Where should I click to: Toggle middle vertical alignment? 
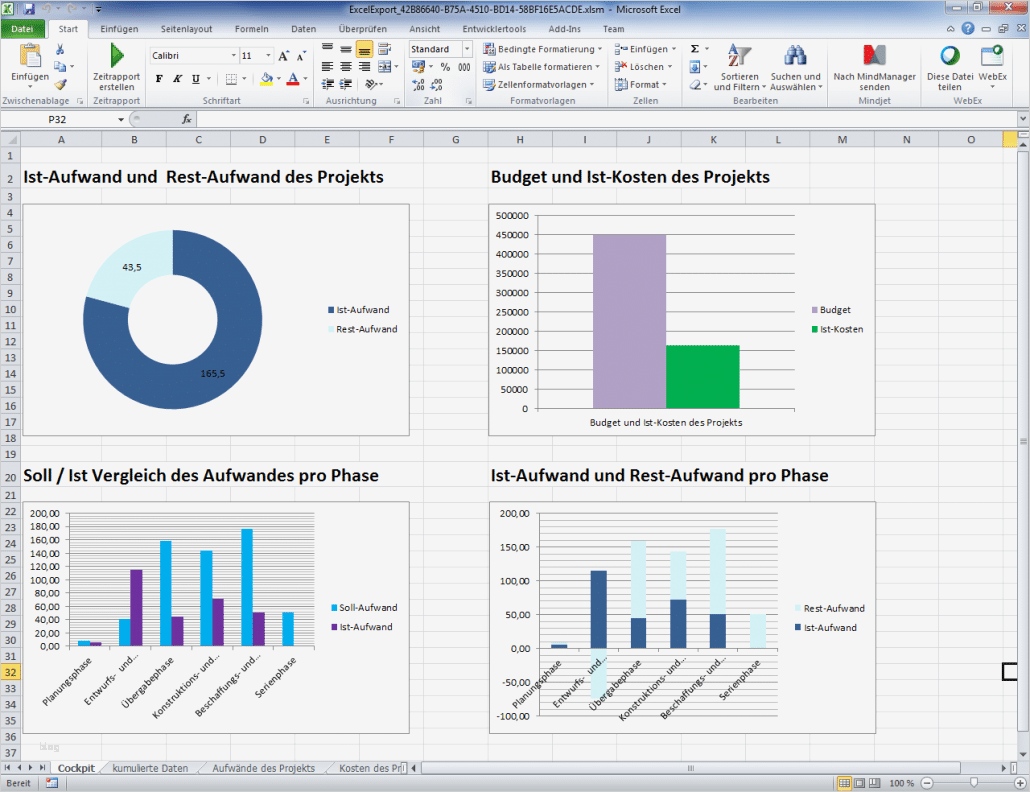pyautogui.click(x=346, y=49)
